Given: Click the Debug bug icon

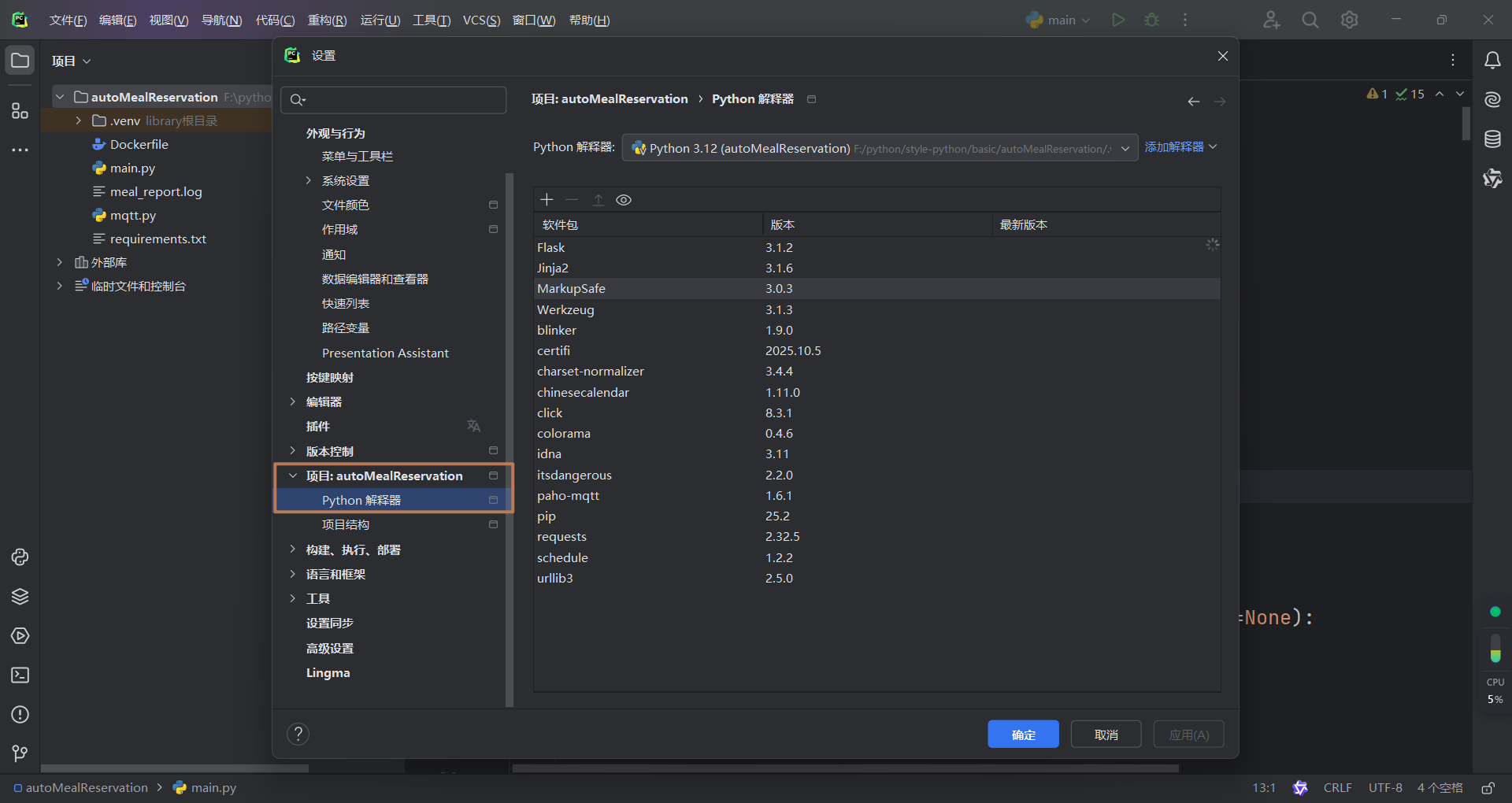Looking at the screenshot, I should pyautogui.click(x=1152, y=20).
